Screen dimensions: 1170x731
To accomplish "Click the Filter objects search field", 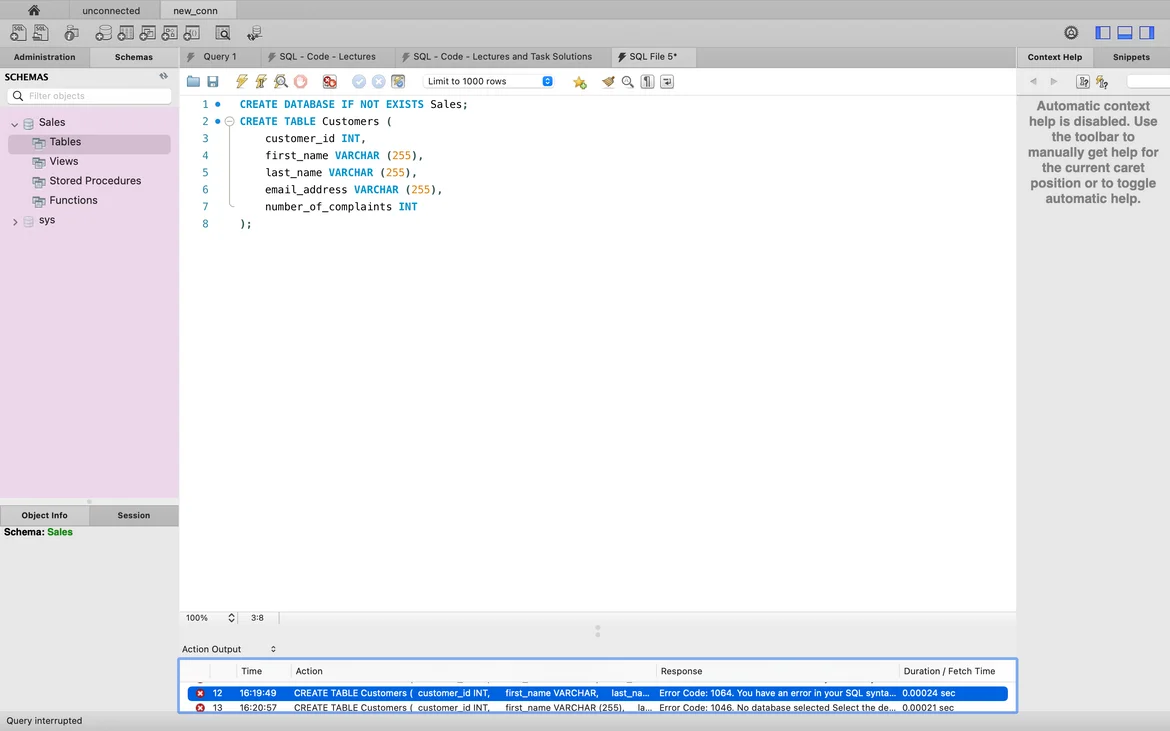I will [x=95, y=96].
